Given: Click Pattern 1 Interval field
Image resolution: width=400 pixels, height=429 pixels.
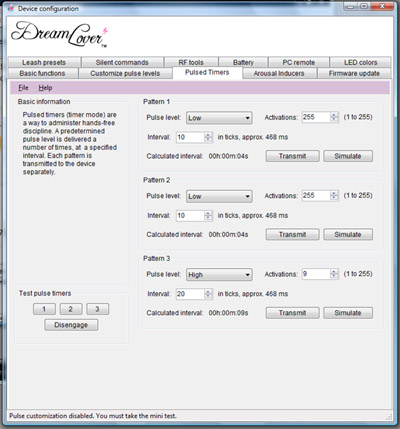Looking at the screenshot, I should [x=190, y=137].
